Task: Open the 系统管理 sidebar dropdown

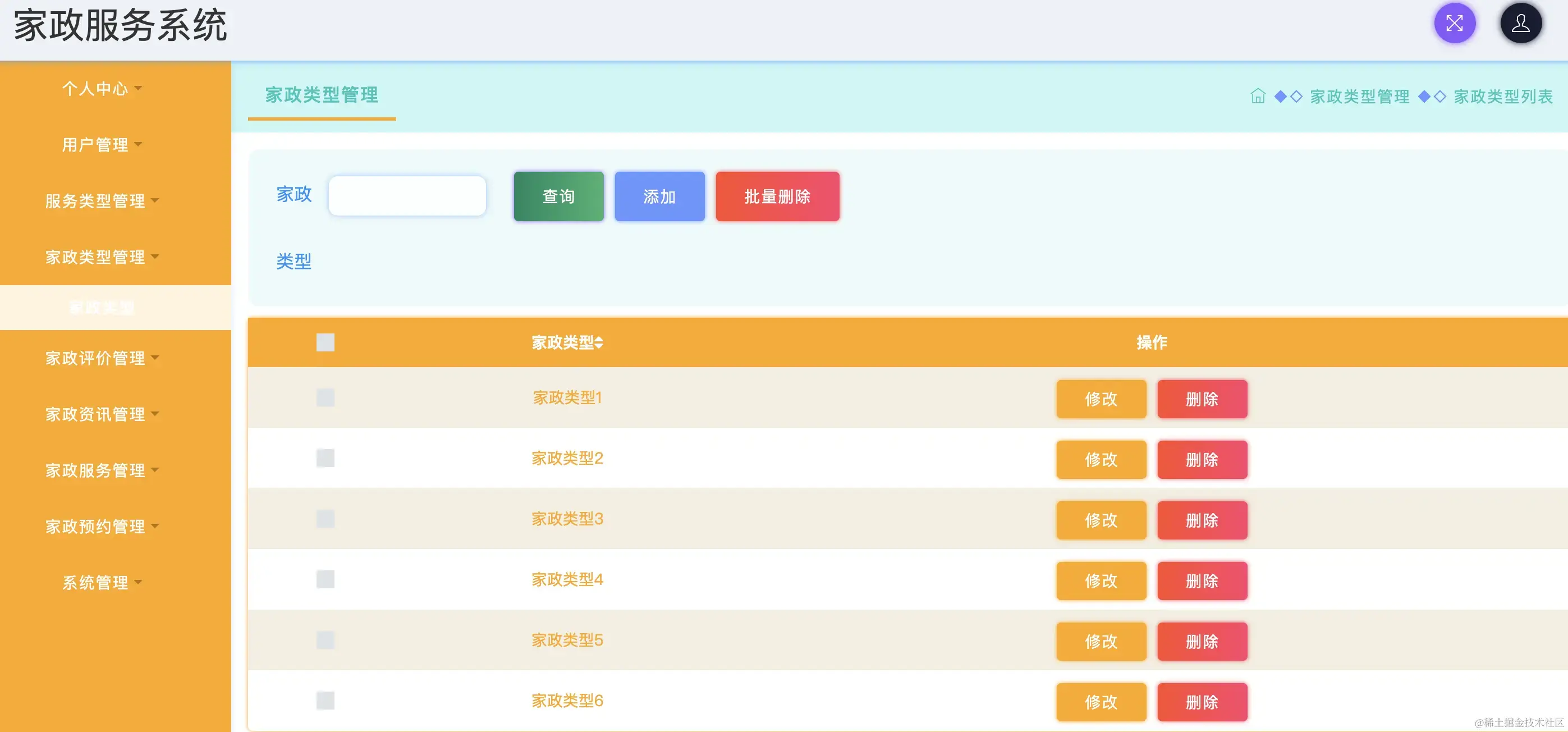Action: 102,583
